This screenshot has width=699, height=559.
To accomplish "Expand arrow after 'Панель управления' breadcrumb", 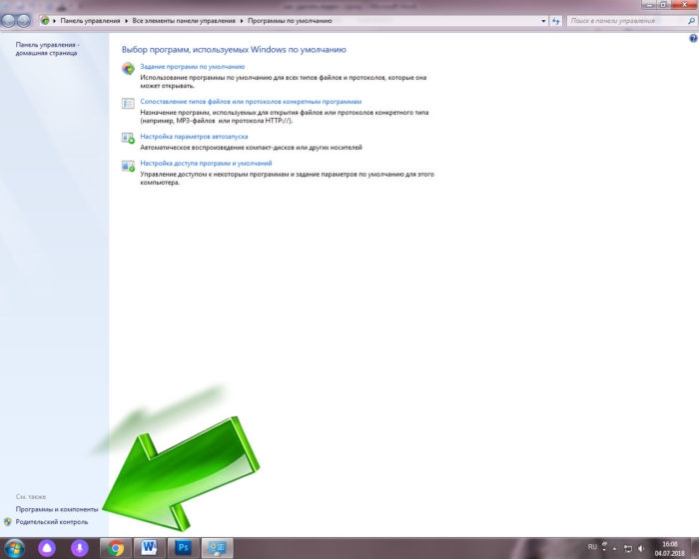I will [x=126, y=21].
